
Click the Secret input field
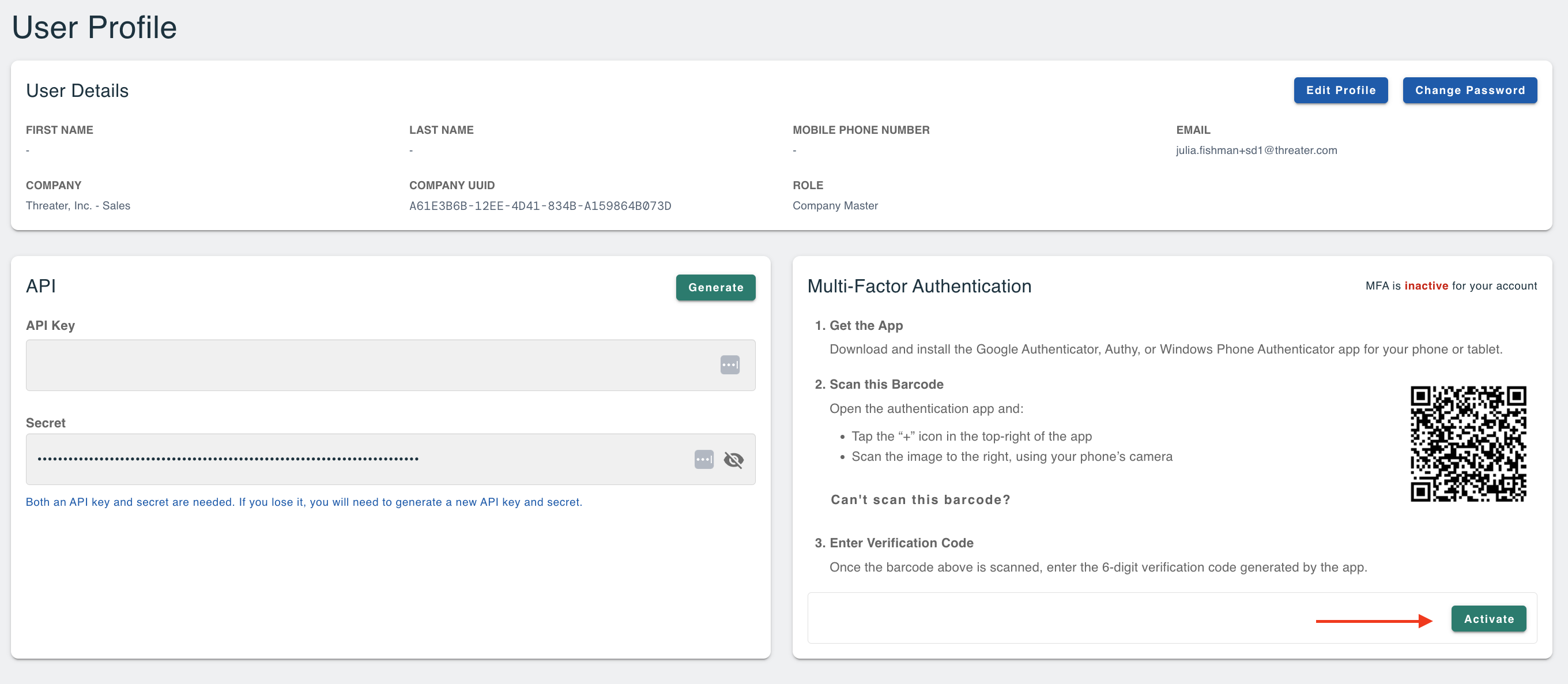[390, 459]
